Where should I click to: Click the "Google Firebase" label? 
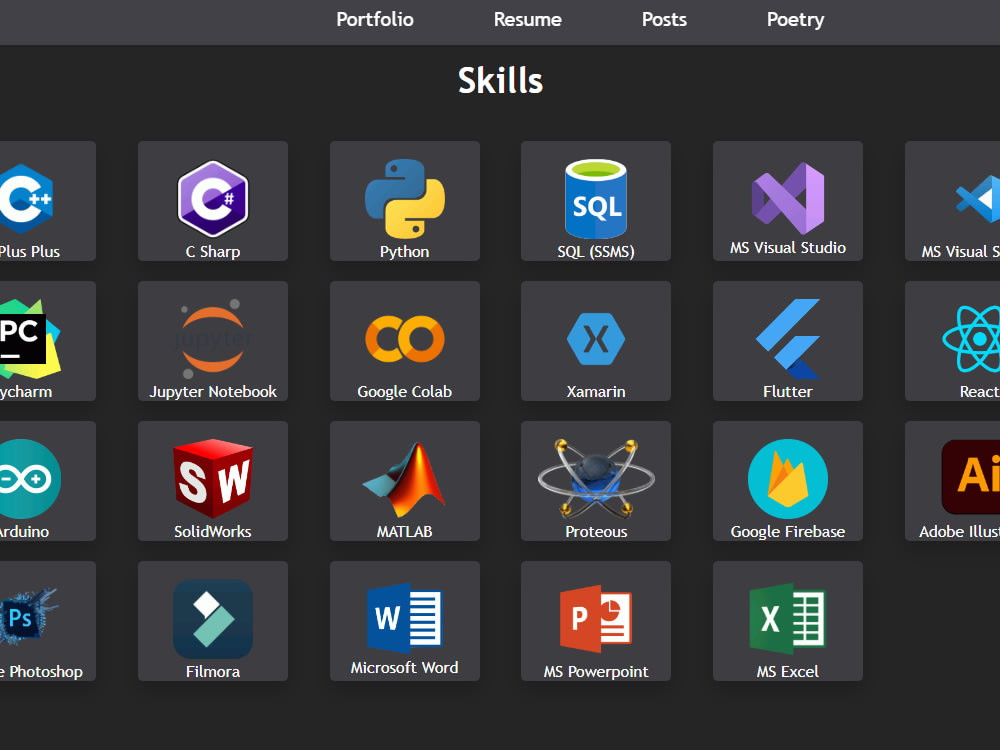[x=788, y=531]
